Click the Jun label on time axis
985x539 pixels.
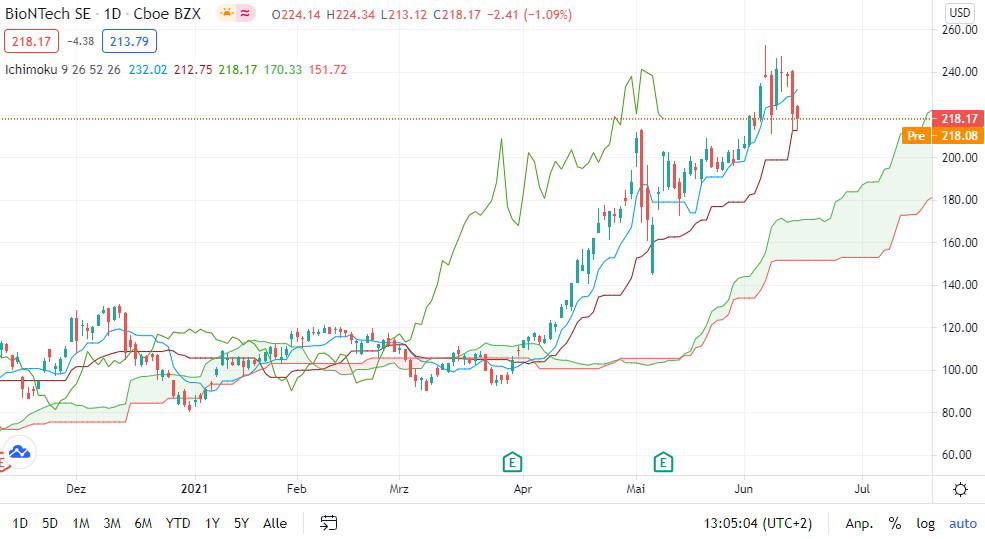click(x=744, y=489)
